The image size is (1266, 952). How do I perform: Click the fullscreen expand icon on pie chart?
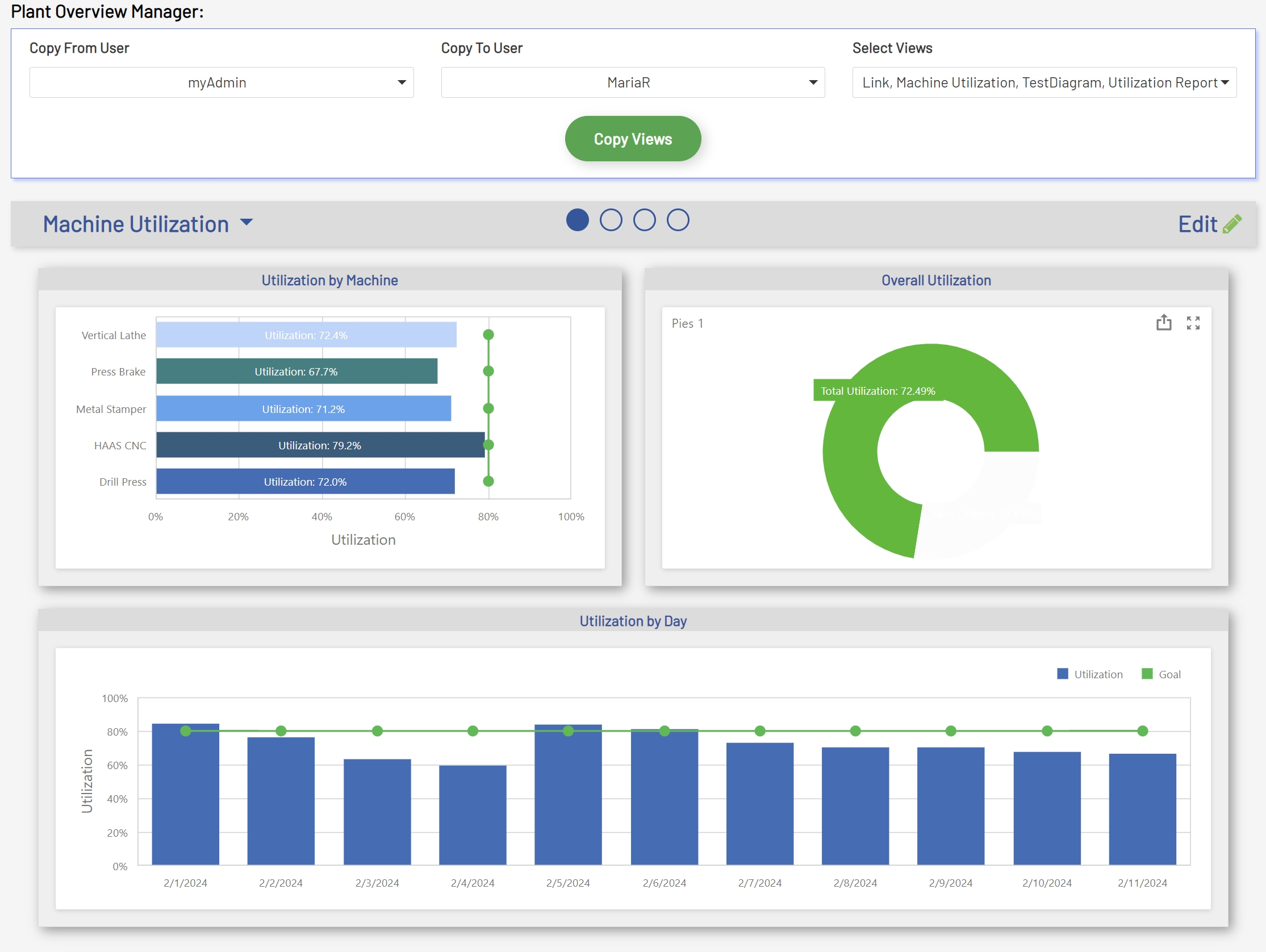click(1193, 323)
